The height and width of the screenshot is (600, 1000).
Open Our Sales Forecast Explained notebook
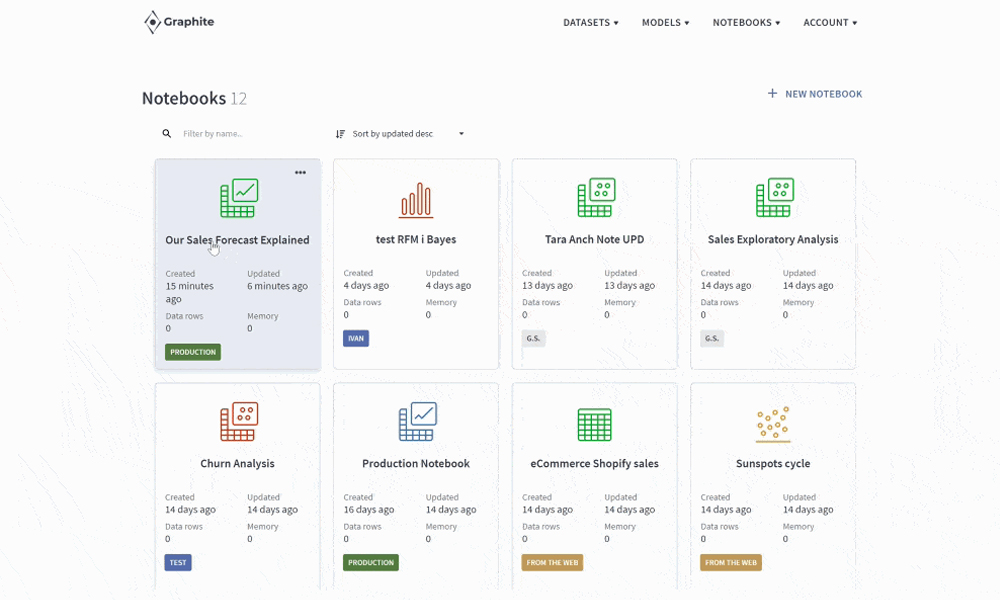[x=237, y=240]
